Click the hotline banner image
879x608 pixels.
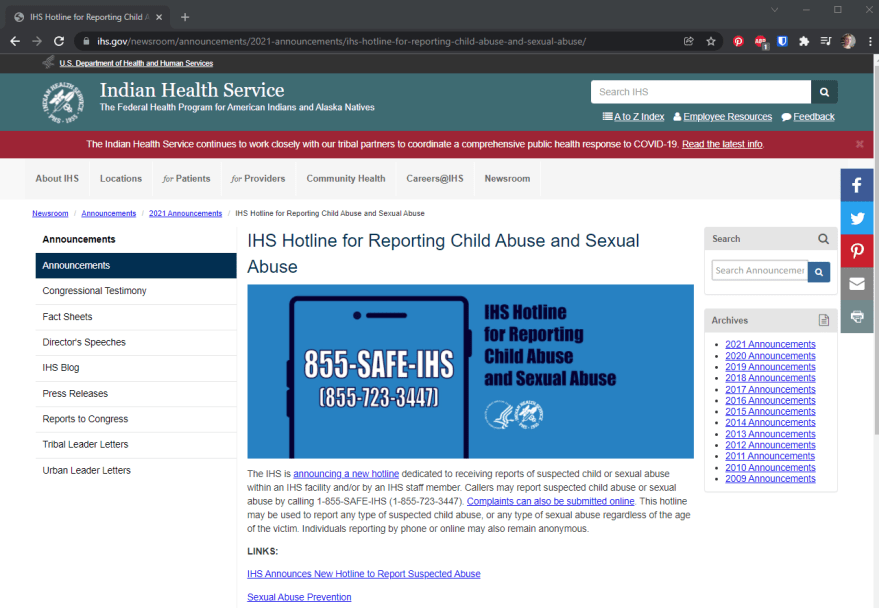click(x=470, y=371)
